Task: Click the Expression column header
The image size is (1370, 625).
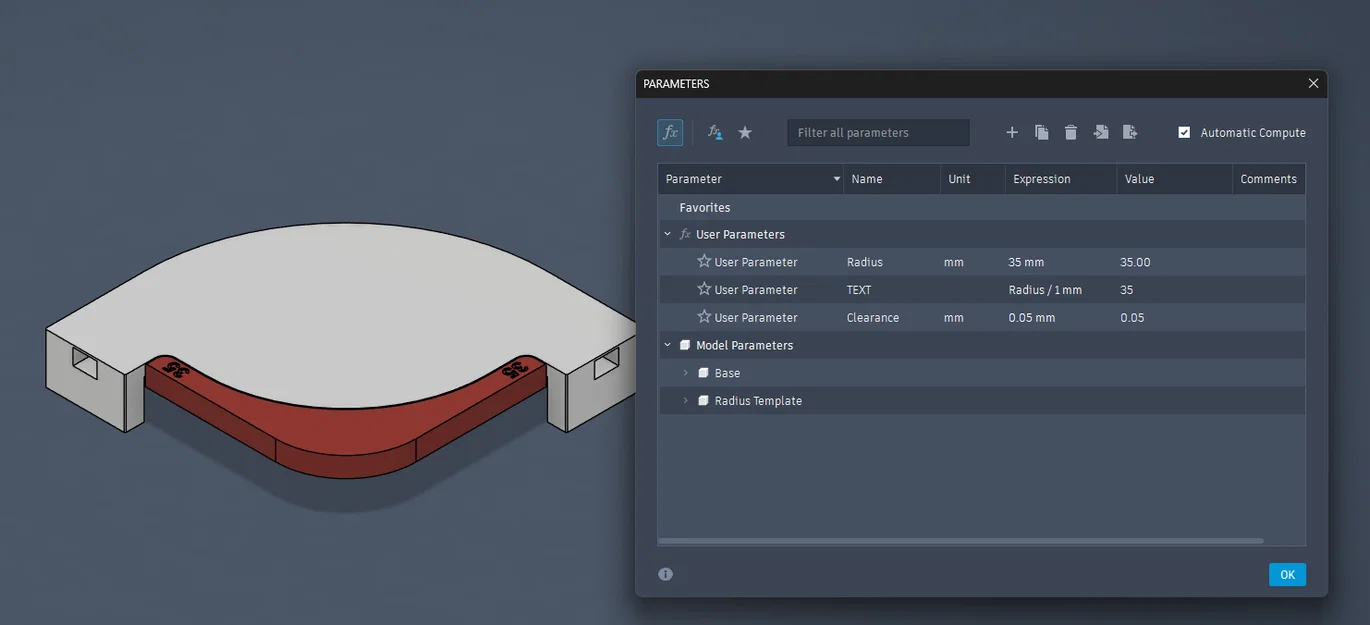Action: click(x=1061, y=179)
